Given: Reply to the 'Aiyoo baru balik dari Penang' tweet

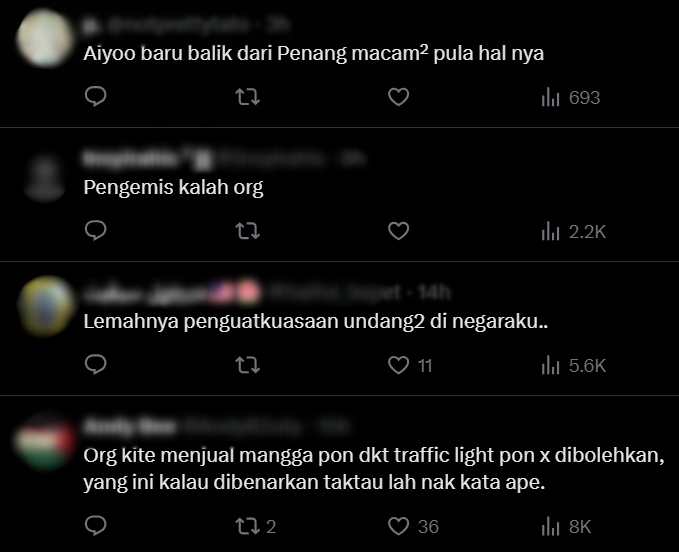Looking at the screenshot, I should (x=95, y=97).
